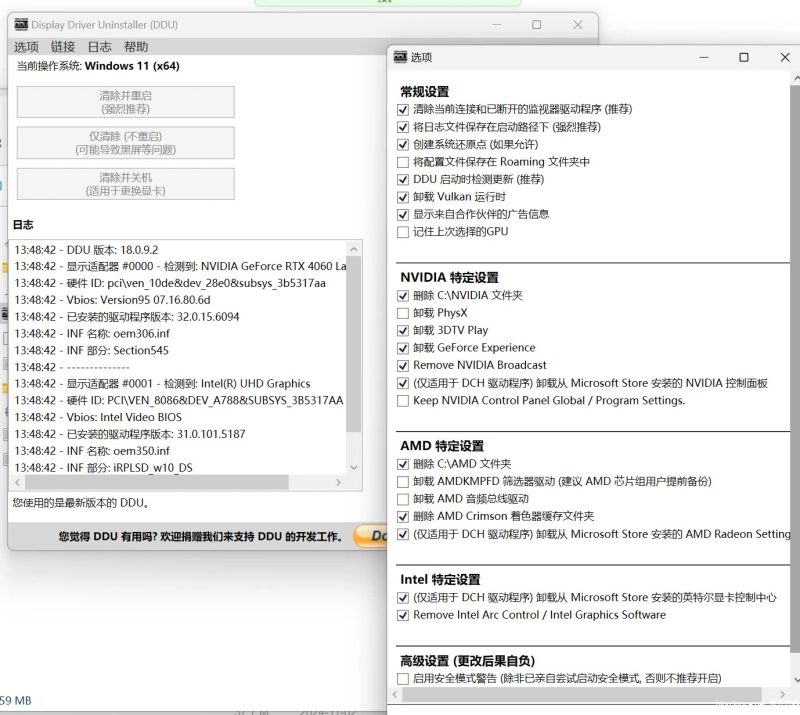This screenshot has width=800, height=715.
Task: Maximize the 选项 options window
Action: 744,57
